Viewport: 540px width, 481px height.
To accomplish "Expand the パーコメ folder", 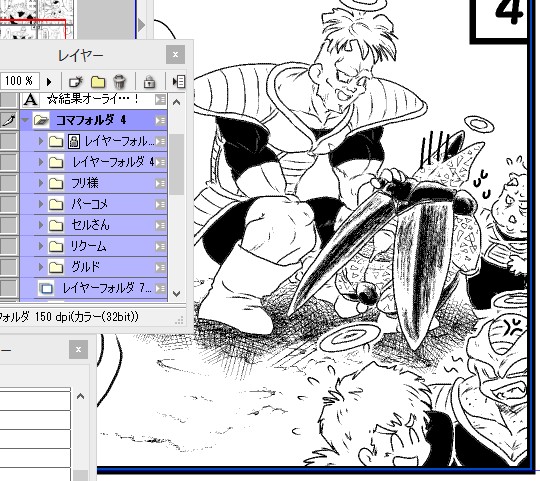I will 41,205.
